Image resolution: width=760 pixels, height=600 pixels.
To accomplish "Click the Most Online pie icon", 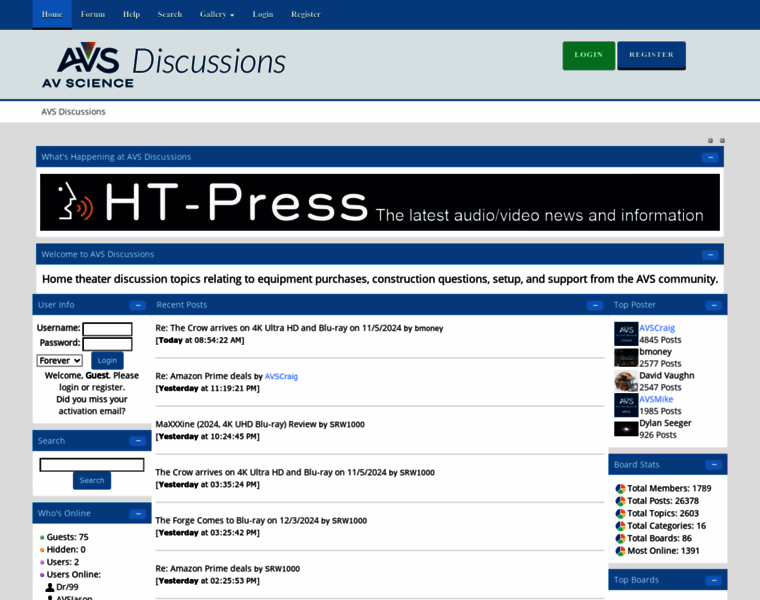I will point(620,551).
